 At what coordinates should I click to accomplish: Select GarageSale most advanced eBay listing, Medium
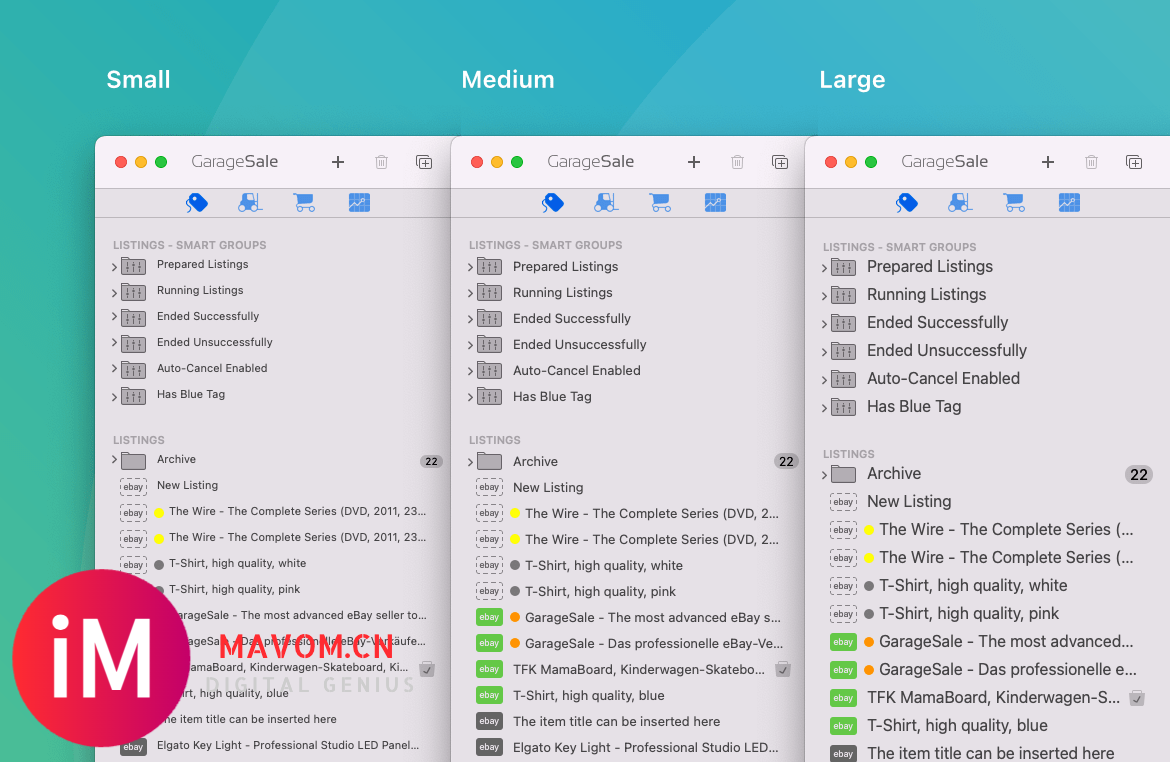point(652,617)
